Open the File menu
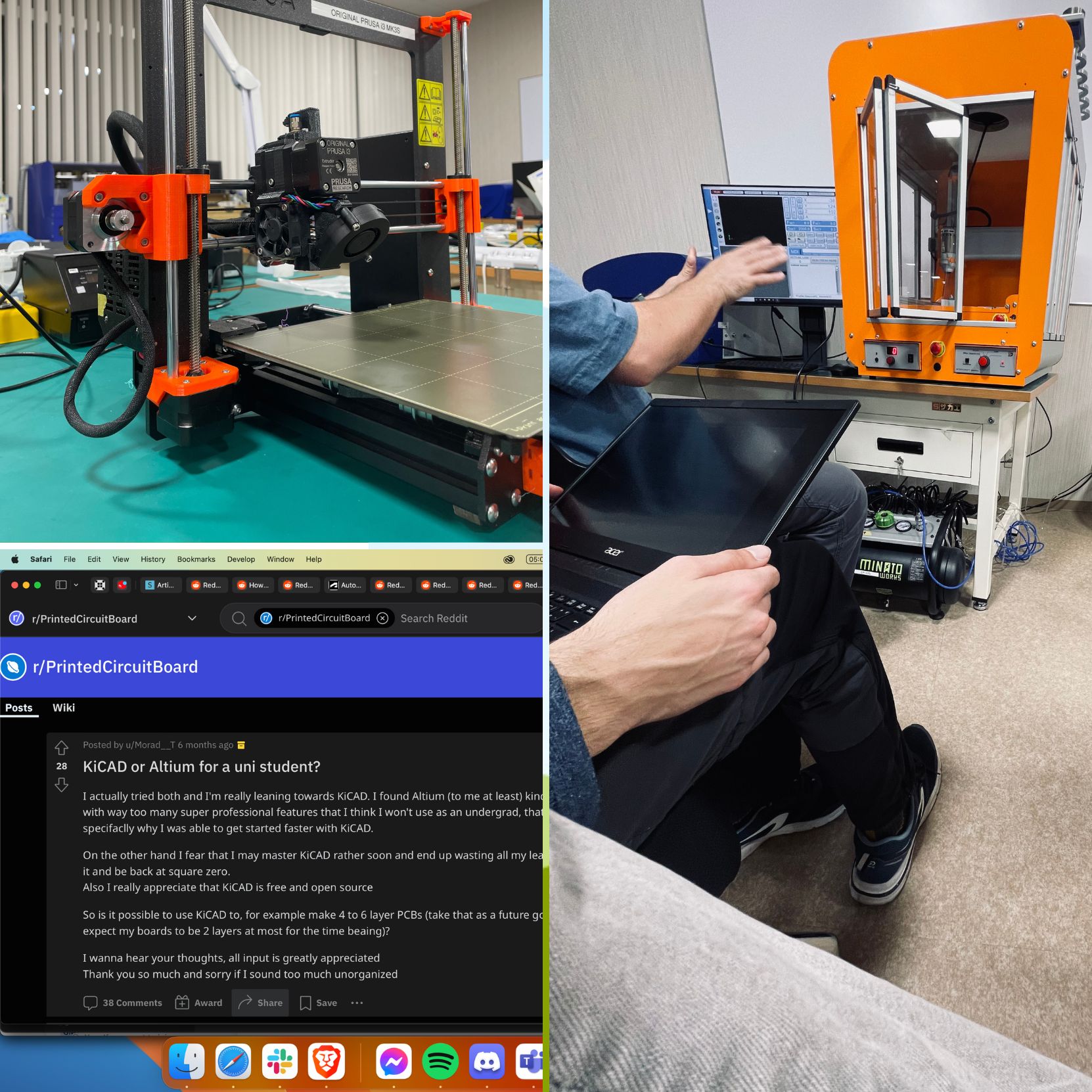 coord(70,559)
